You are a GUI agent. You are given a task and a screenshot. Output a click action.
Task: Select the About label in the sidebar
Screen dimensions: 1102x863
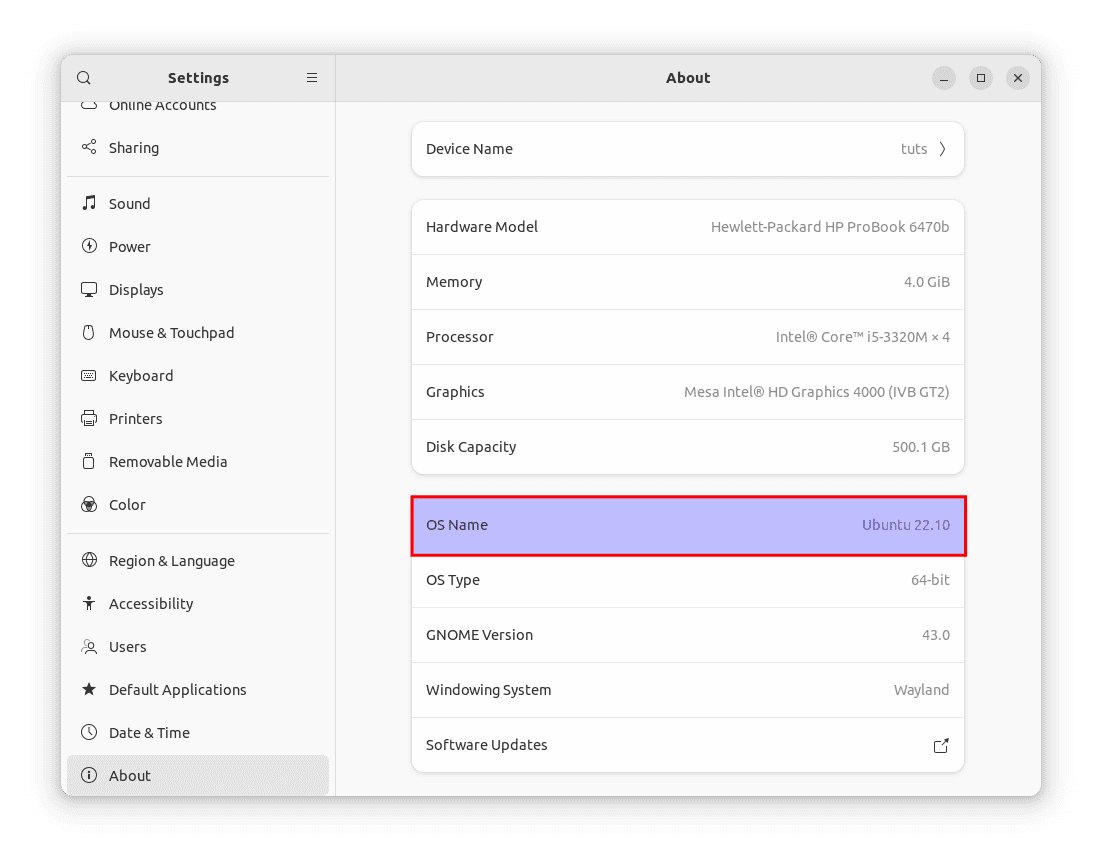tap(129, 776)
